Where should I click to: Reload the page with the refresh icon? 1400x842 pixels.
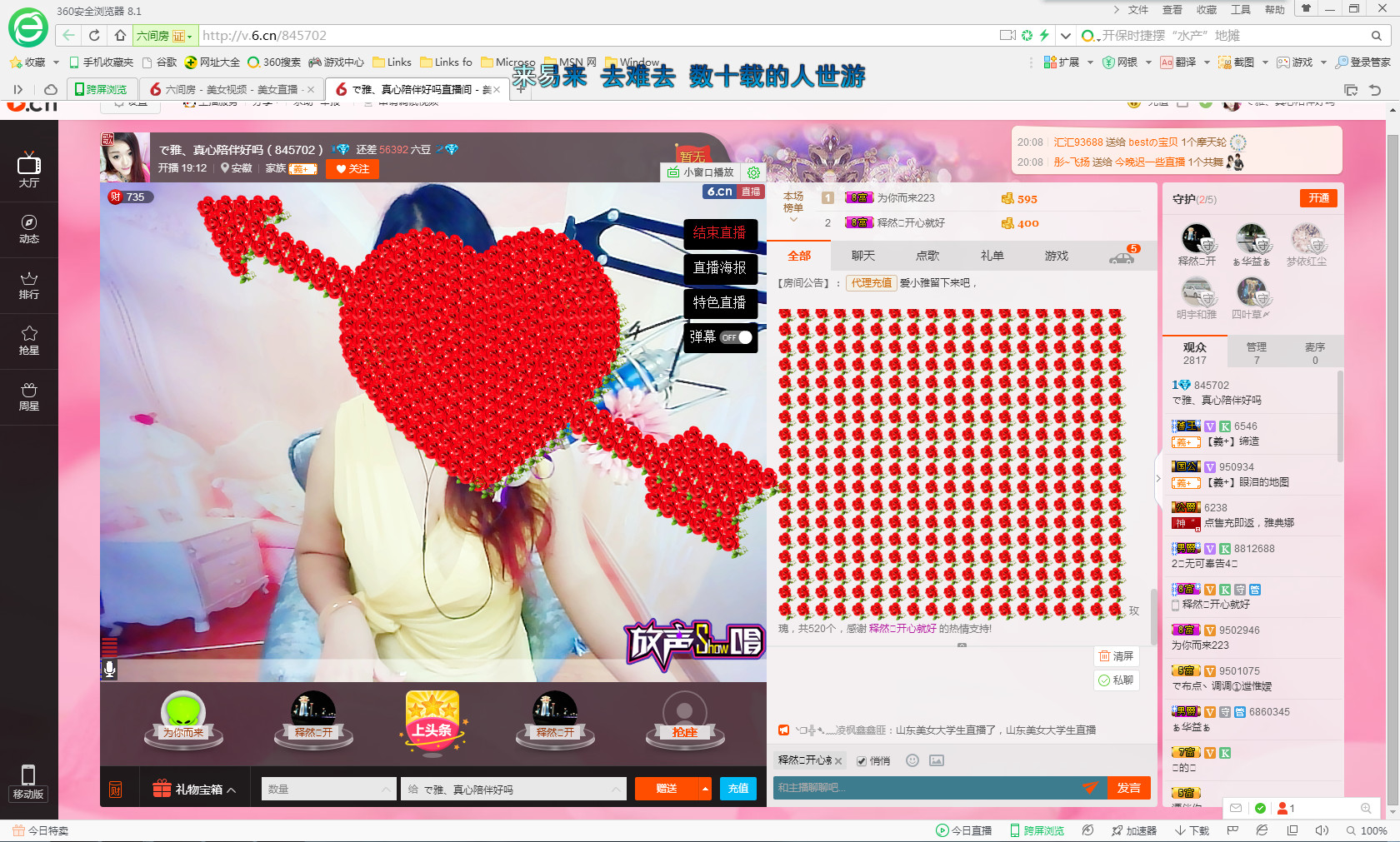(94, 35)
